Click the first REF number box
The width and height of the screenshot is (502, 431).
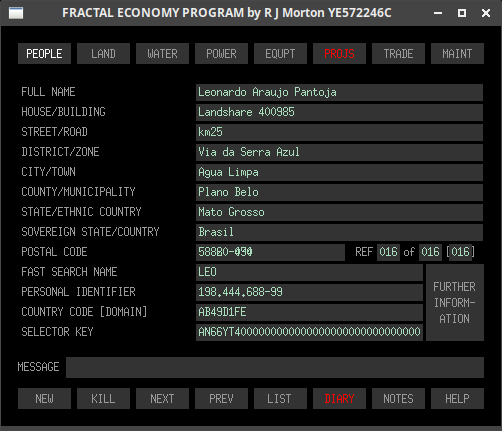click(388, 252)
